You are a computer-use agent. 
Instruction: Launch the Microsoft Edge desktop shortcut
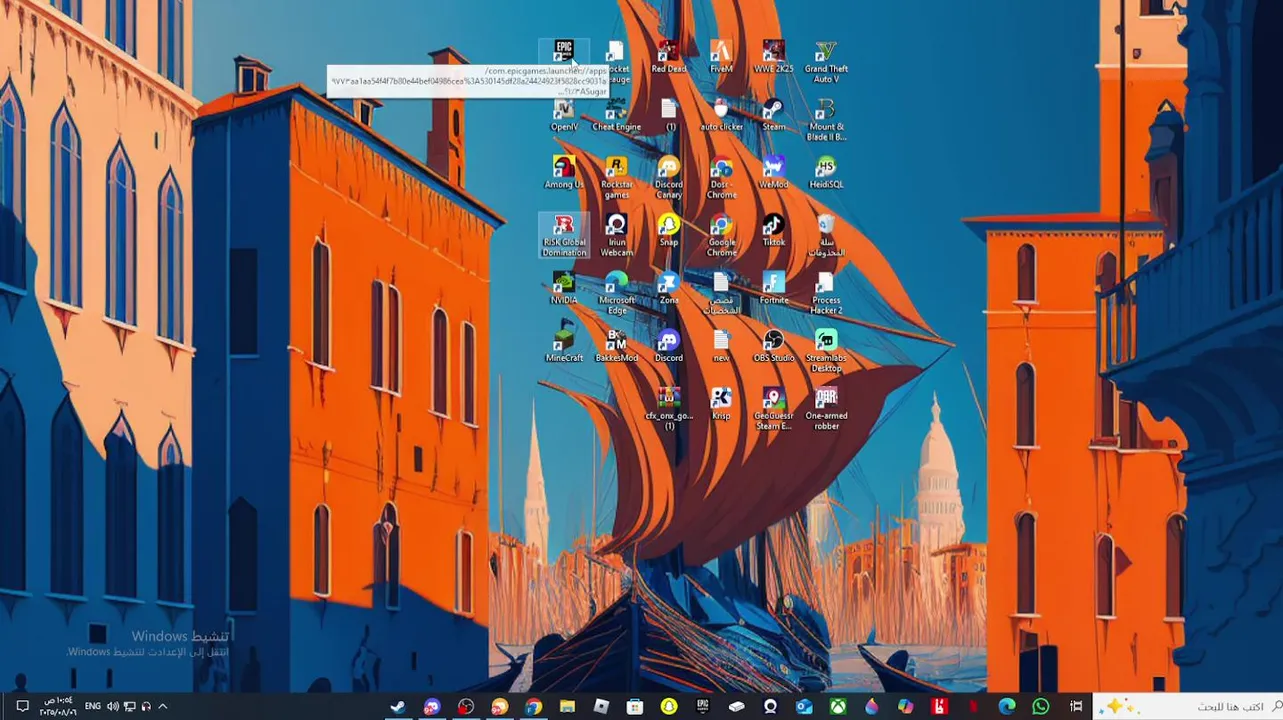coord(616,293)
